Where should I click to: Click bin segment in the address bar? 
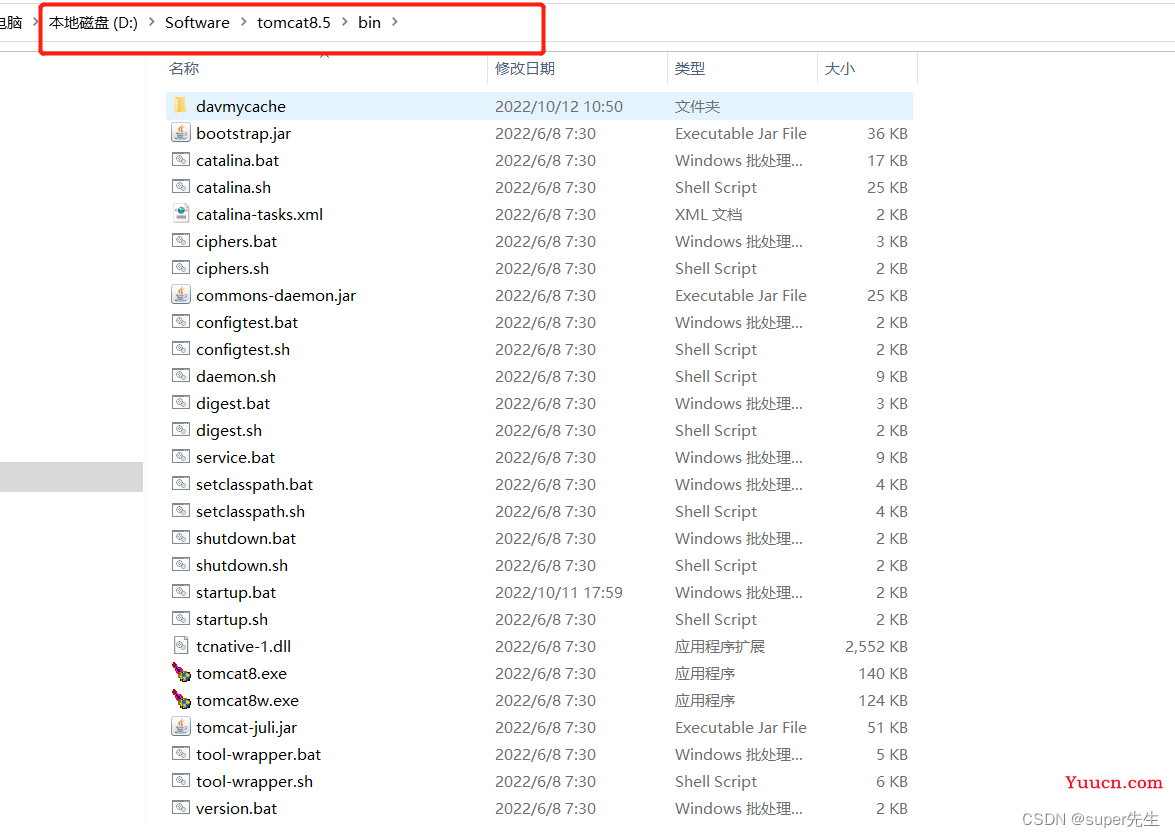(x=369, y=22)
